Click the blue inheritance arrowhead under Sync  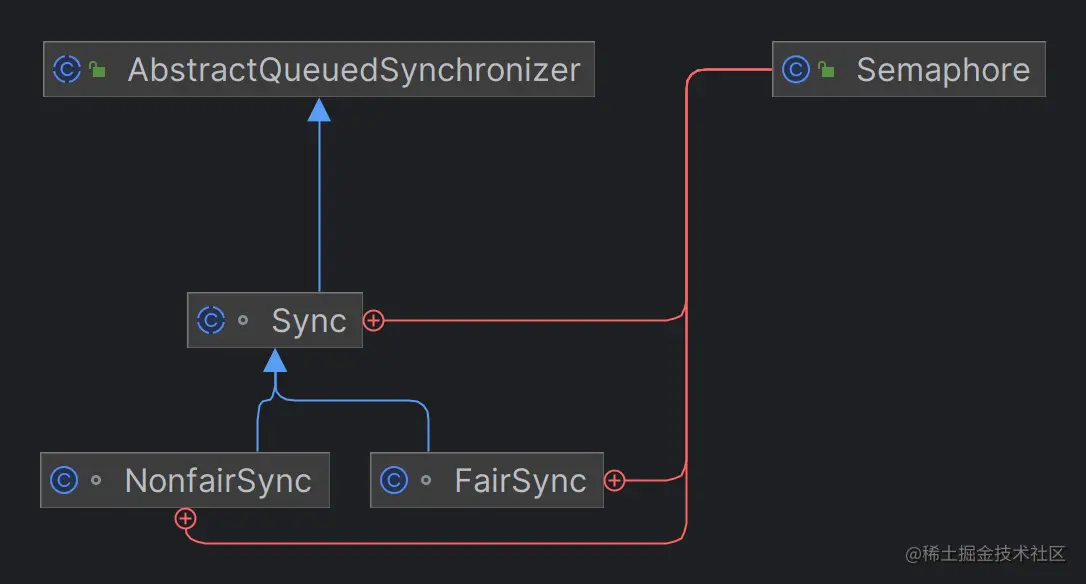click(x=275, y=360)
